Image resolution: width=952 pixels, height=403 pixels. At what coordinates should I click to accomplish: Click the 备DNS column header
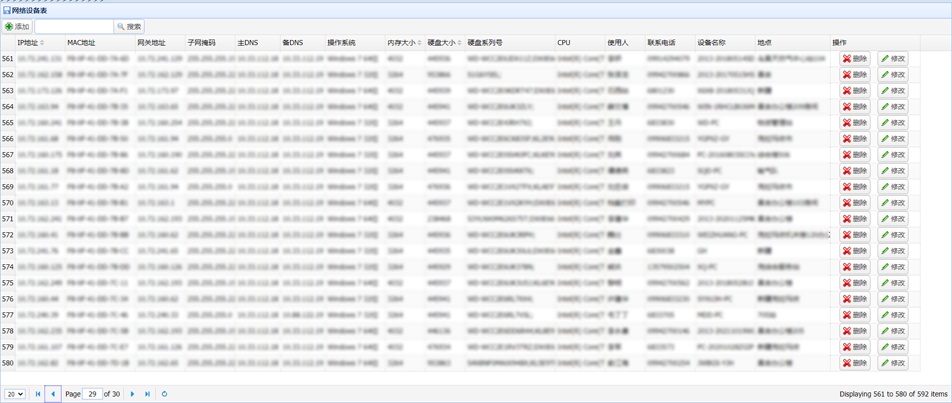(302, 43)
